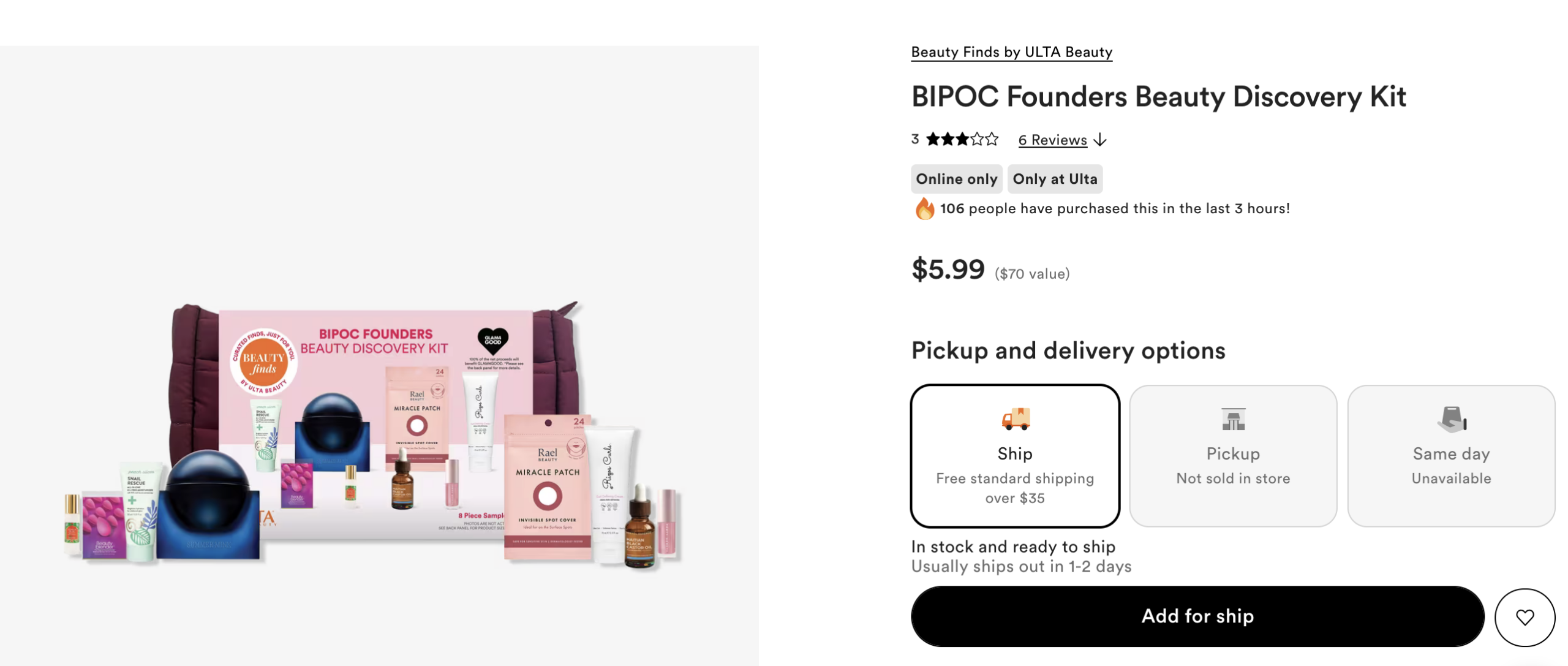Click the Beauty Finds orange circle badge

click(263, 363)
